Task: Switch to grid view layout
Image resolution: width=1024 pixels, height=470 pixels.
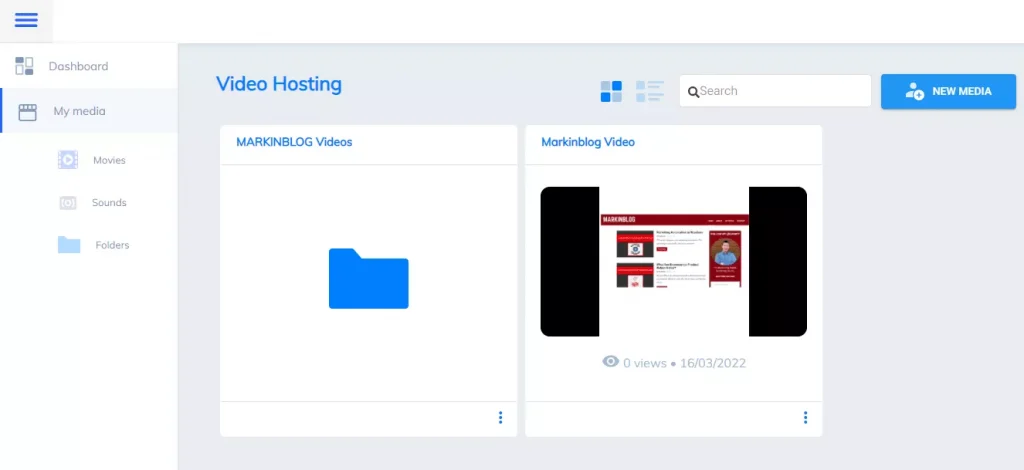Action: coord(611,91)
